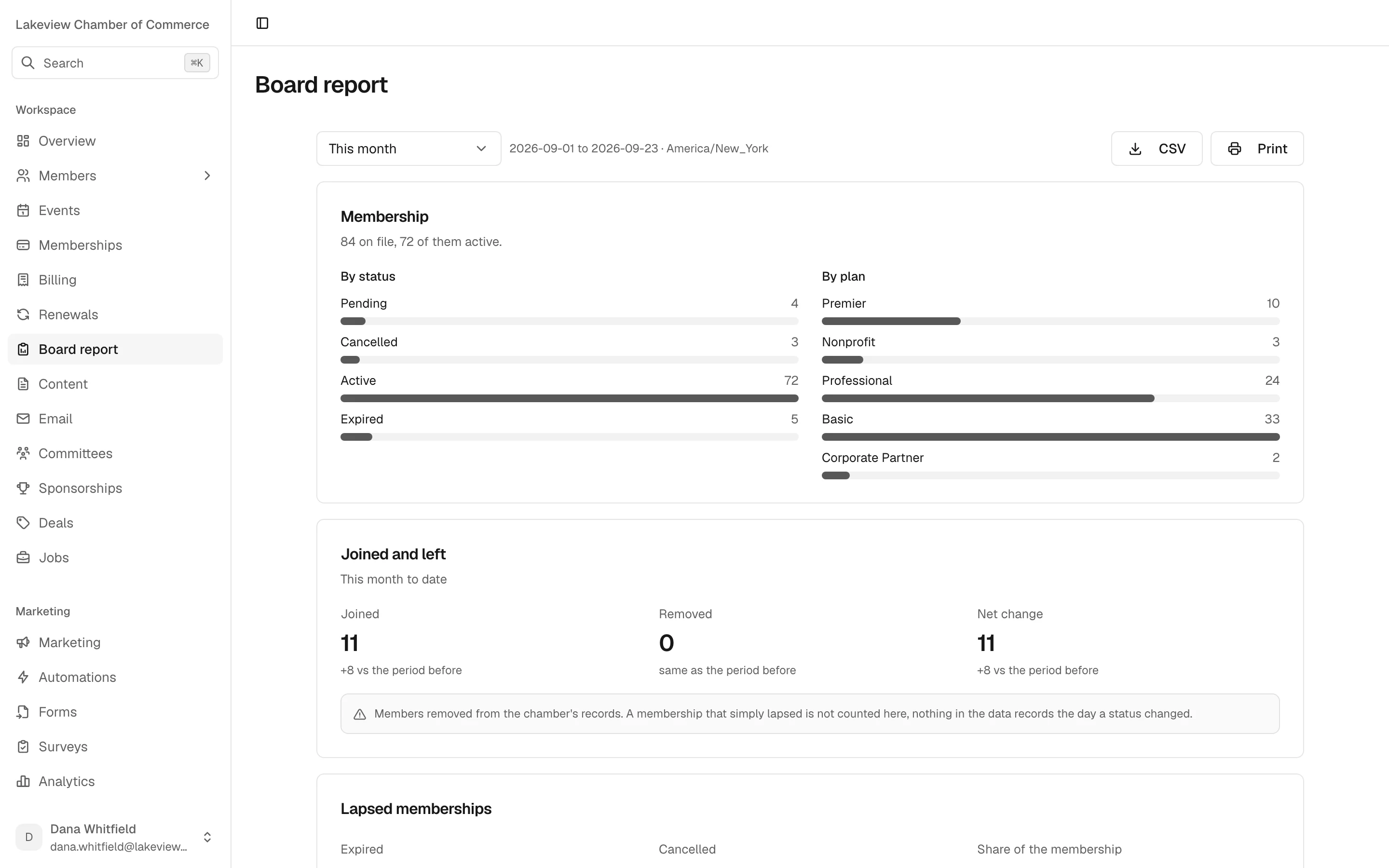Click the Renewals refresh icon

tap(23, 314)
